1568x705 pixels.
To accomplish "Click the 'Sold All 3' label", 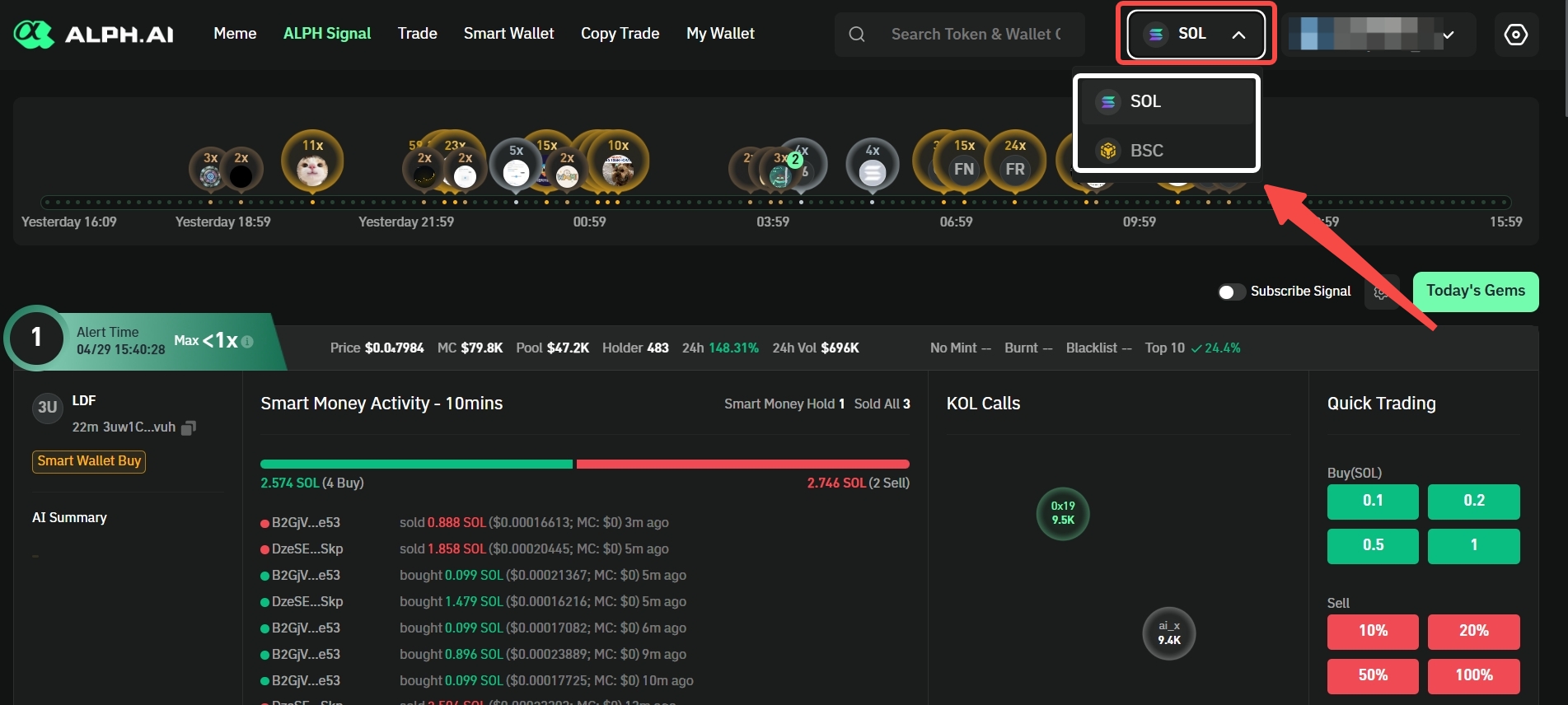I will (x=882, y=404).
